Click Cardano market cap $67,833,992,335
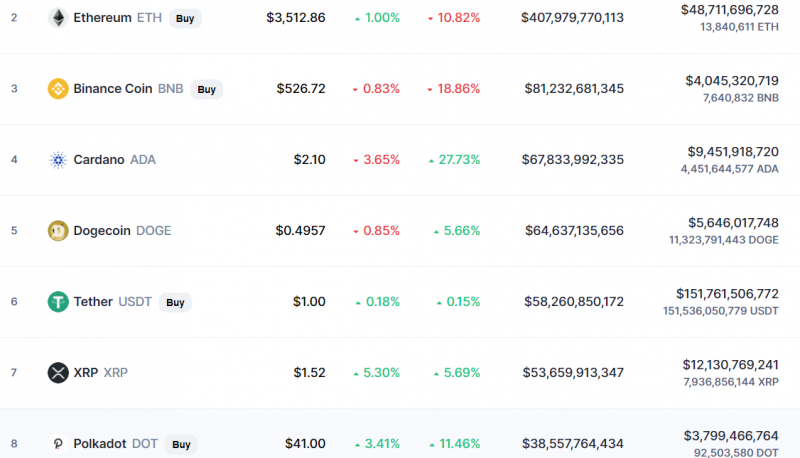800x458 pixels. (x=573, y=160)
